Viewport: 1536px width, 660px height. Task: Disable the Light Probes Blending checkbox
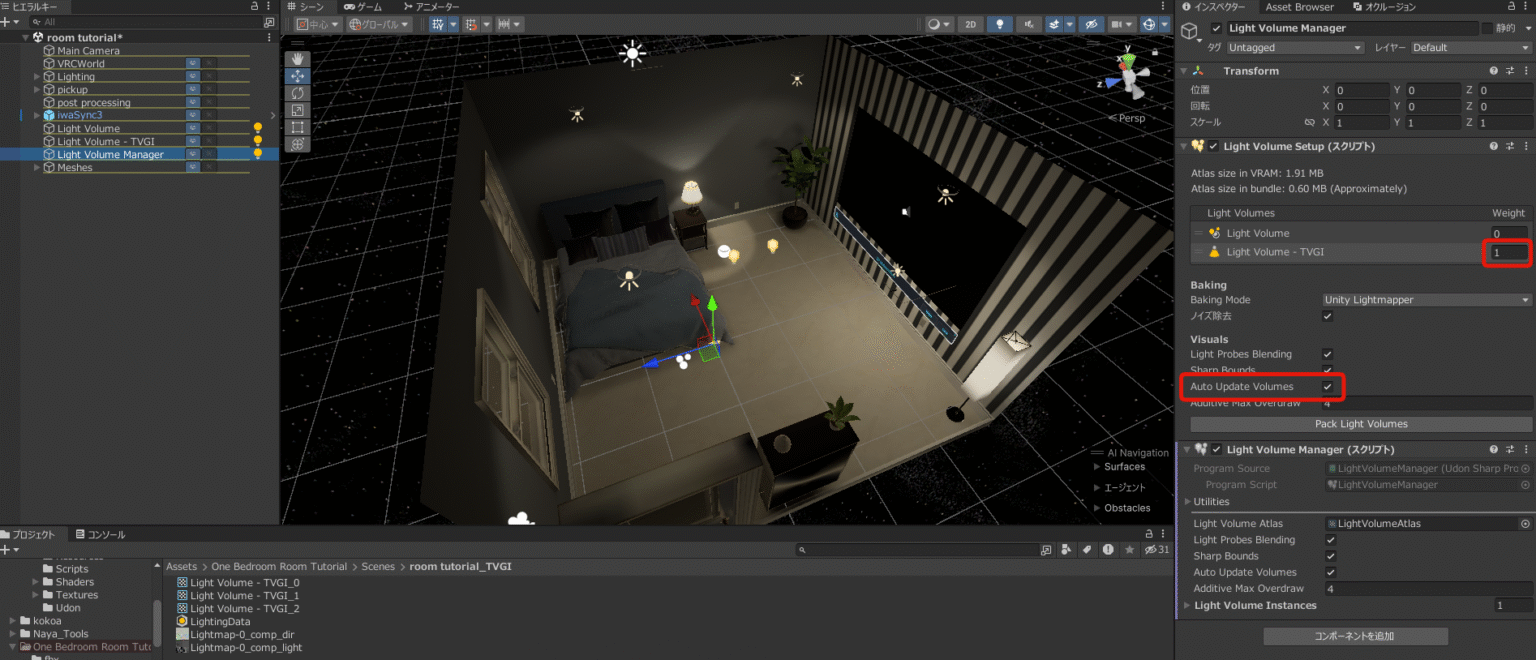1328,354
